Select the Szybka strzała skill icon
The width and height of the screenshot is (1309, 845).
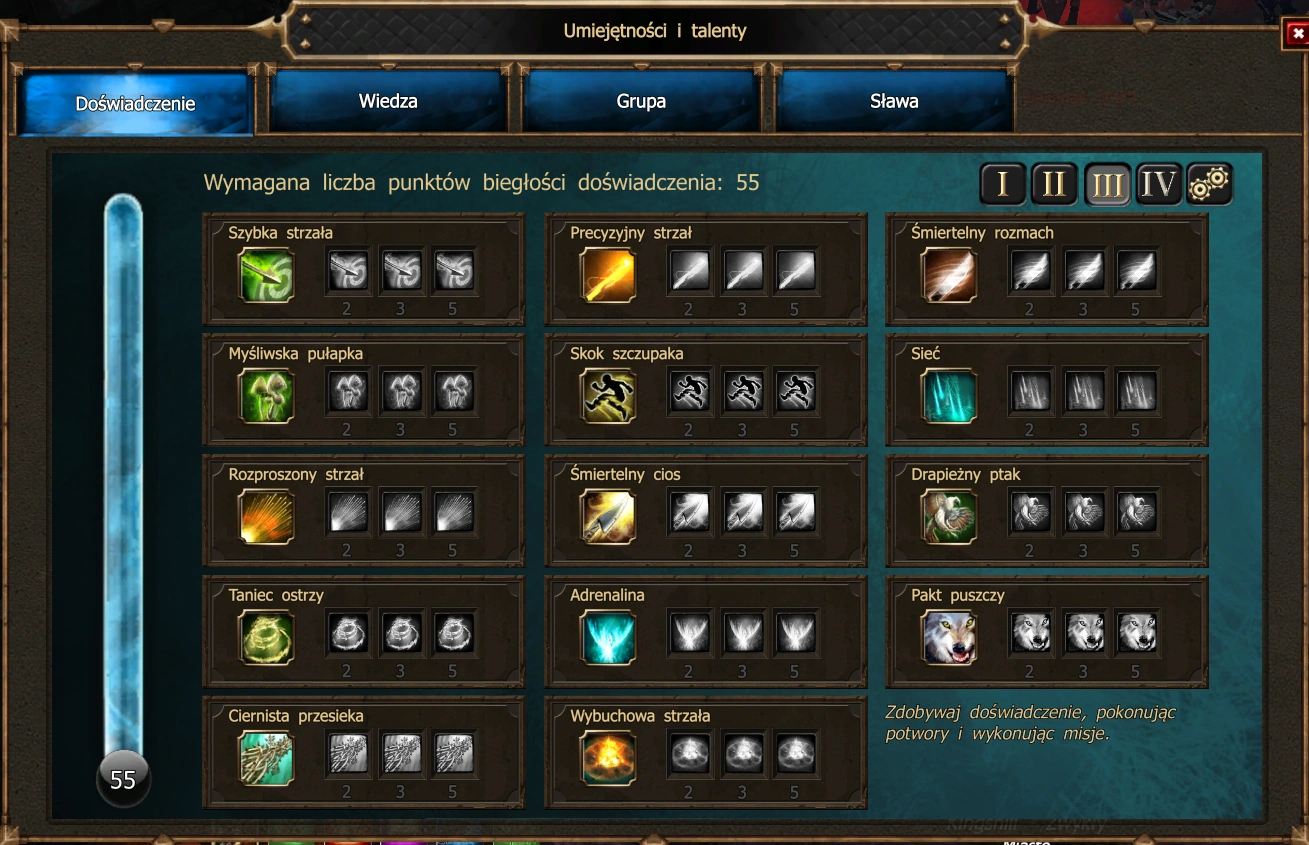point(266,275)
